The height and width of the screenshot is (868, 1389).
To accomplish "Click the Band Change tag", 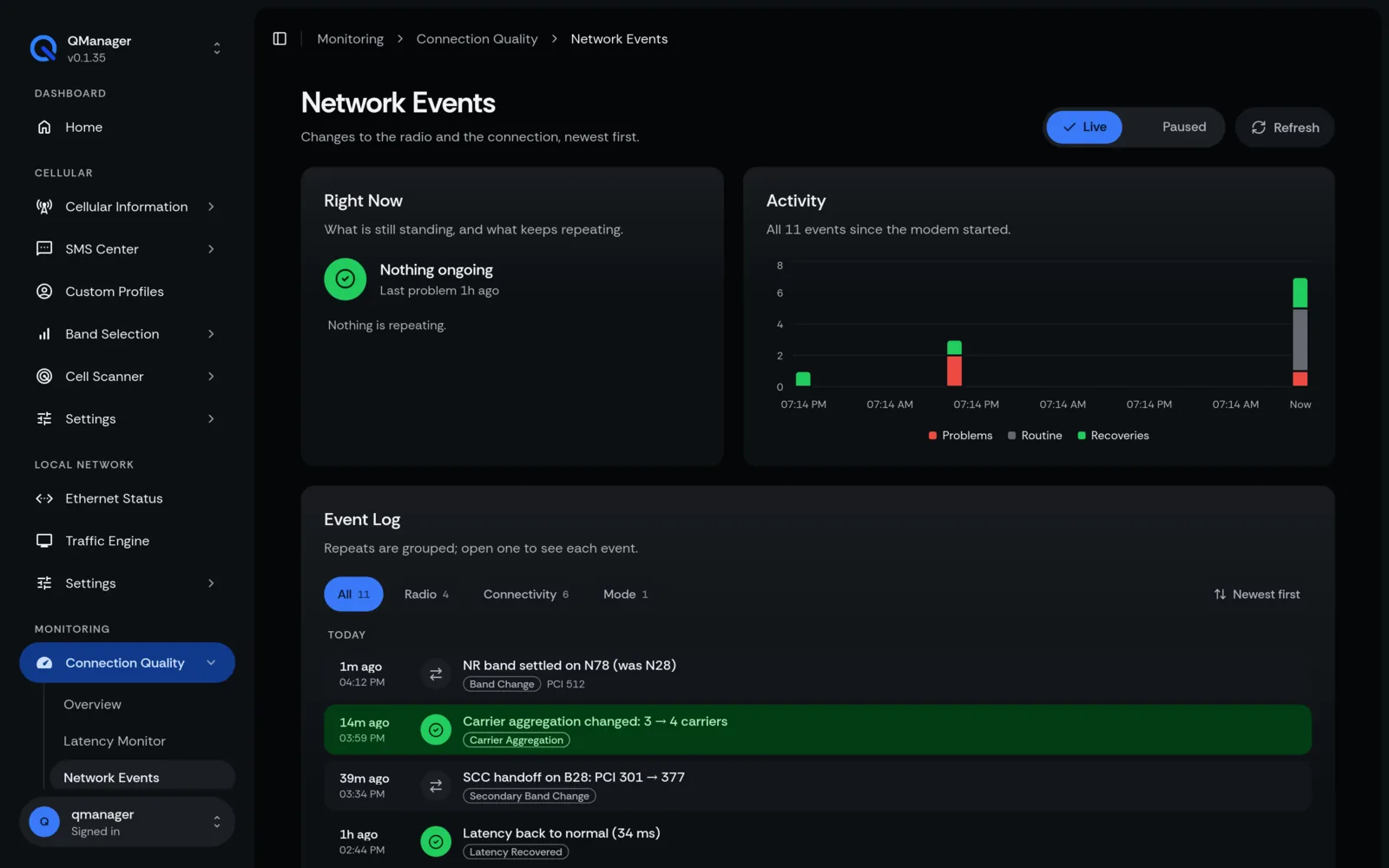I will 502,684.
